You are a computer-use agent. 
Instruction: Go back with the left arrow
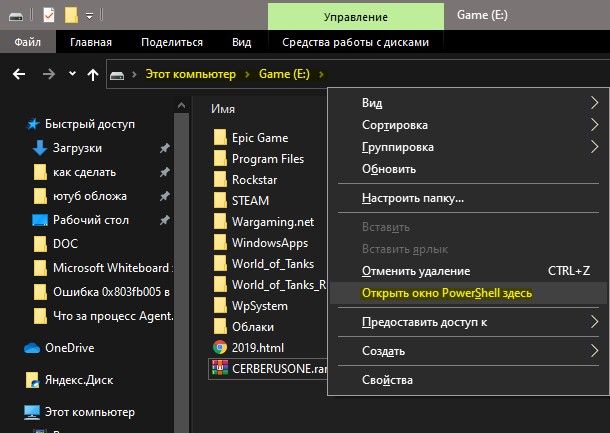point(19,74)
